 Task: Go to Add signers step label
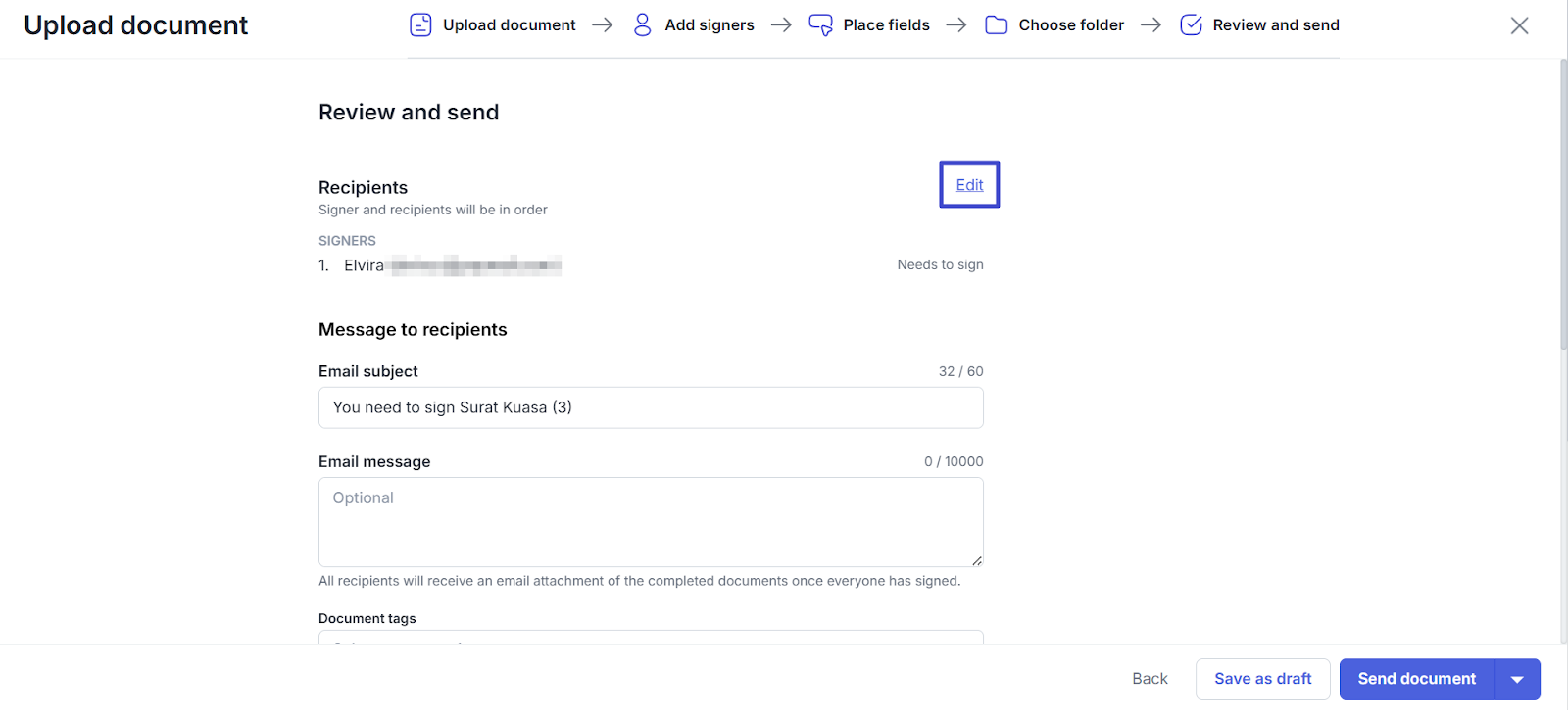click(x=709, y=25)
